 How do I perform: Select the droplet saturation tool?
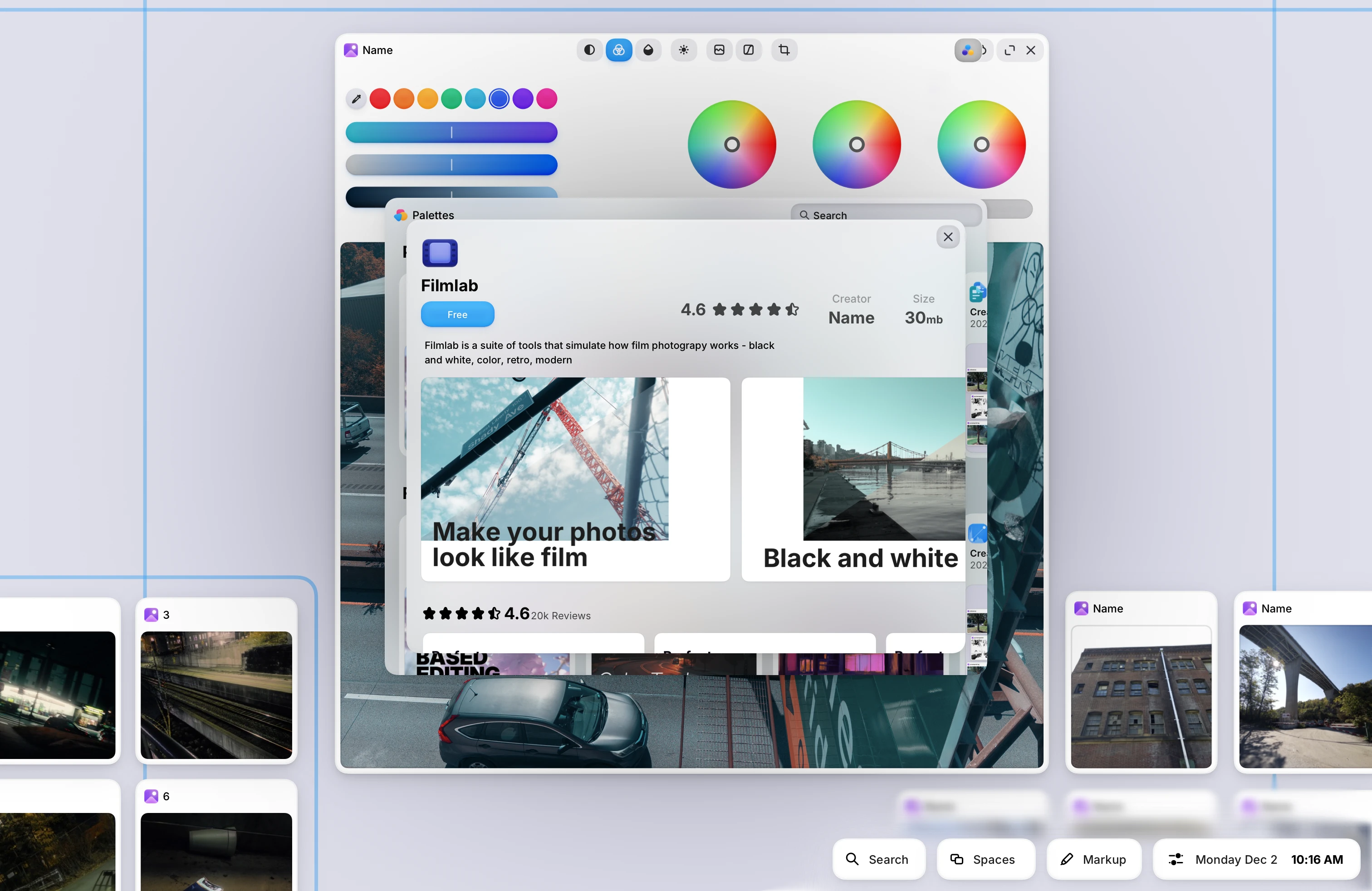click(x=648, y=50)
